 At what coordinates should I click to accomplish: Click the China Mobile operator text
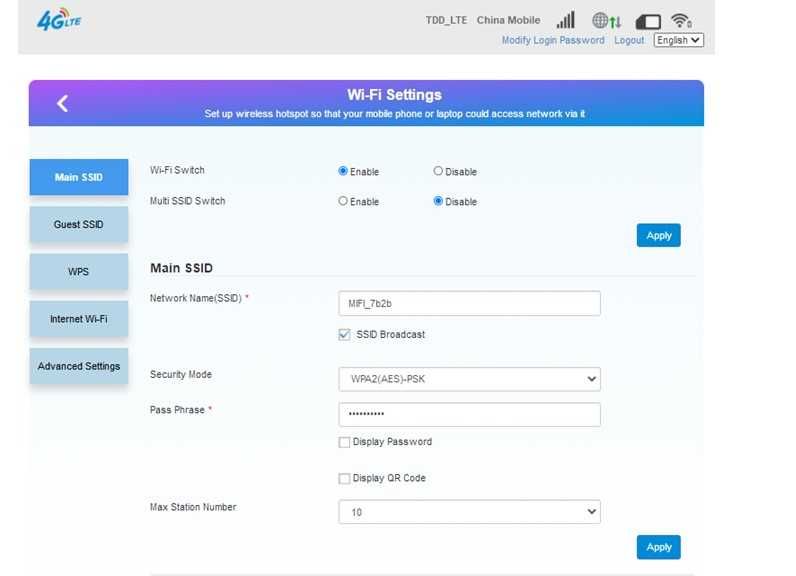coord(508,20)
